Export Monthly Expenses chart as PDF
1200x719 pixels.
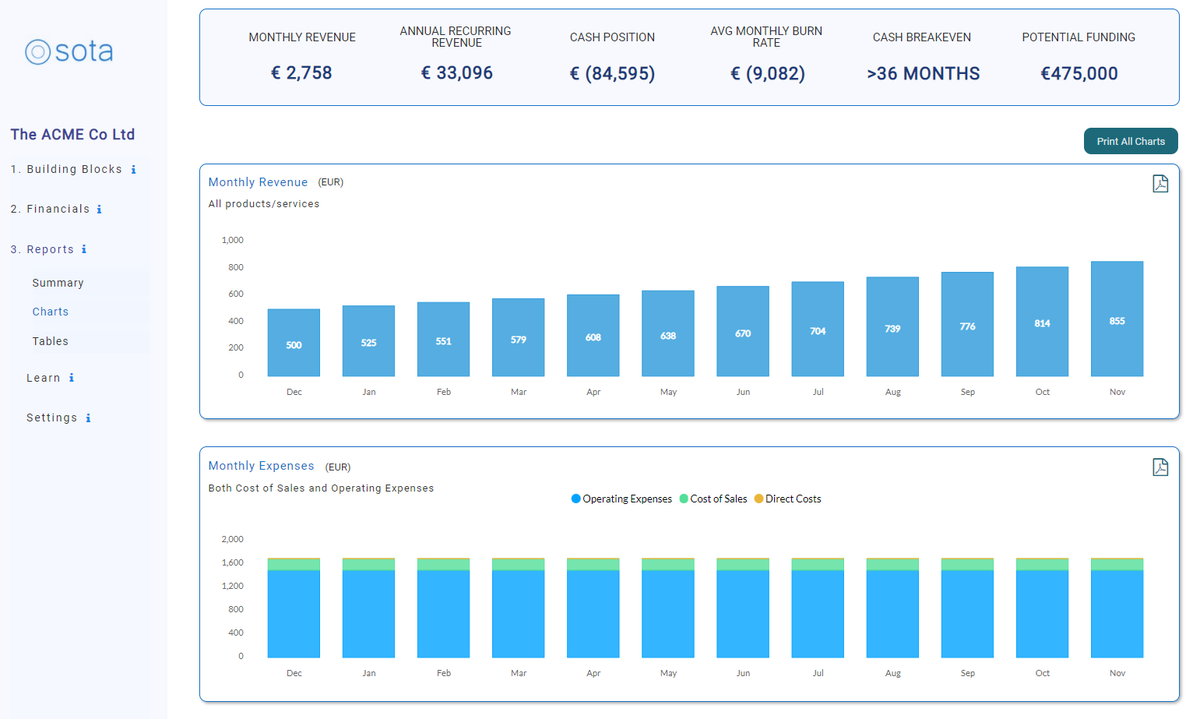[1160, 467]
